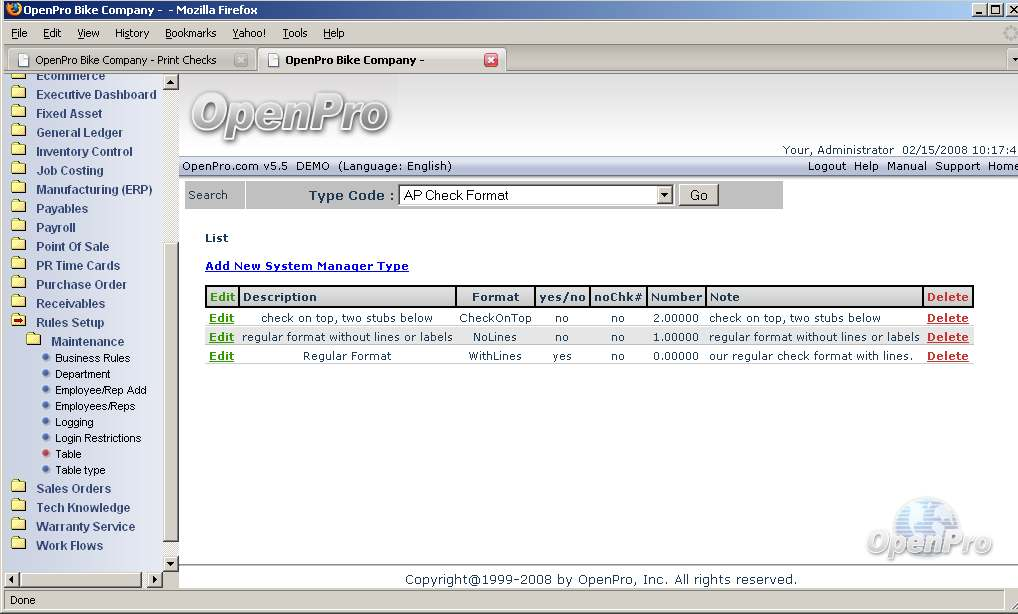Open the Bookmarks menu

(x=190, y=33)
